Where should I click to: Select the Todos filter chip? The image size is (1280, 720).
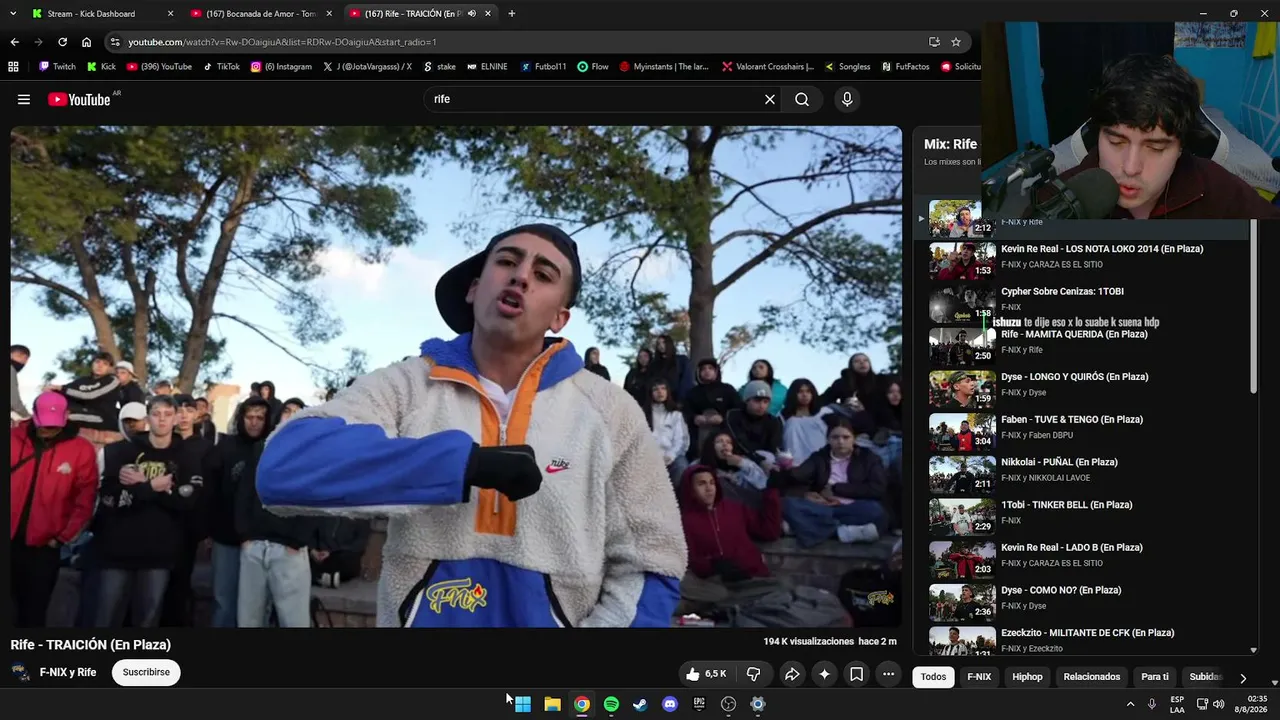(x=933, y=677)
